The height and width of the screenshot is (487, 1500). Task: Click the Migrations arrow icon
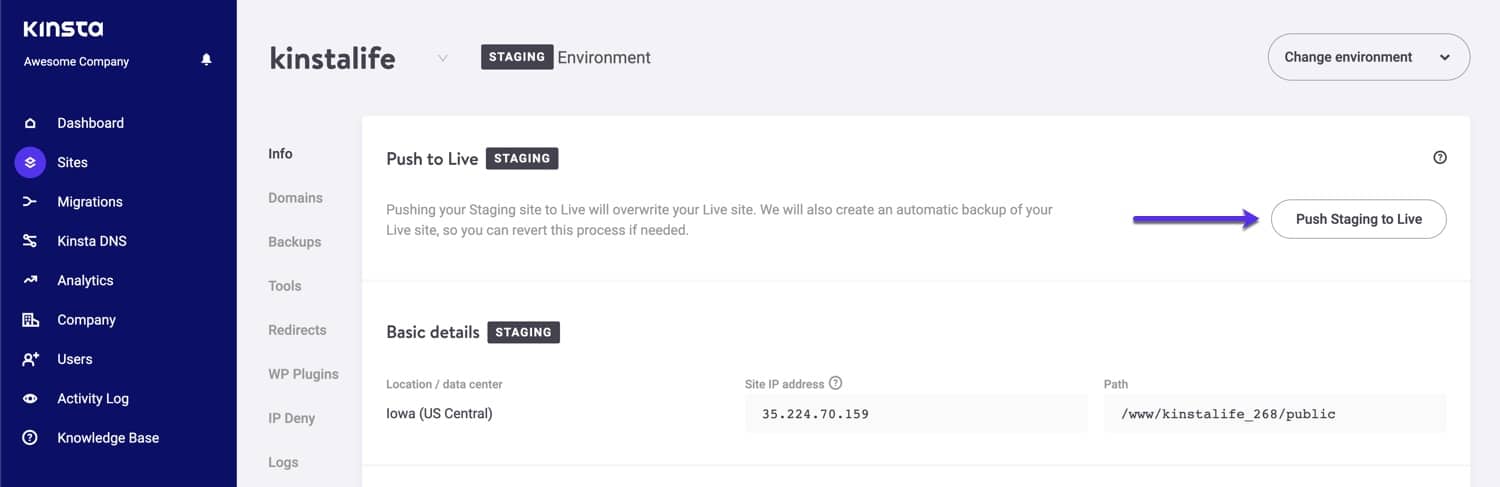30,202
